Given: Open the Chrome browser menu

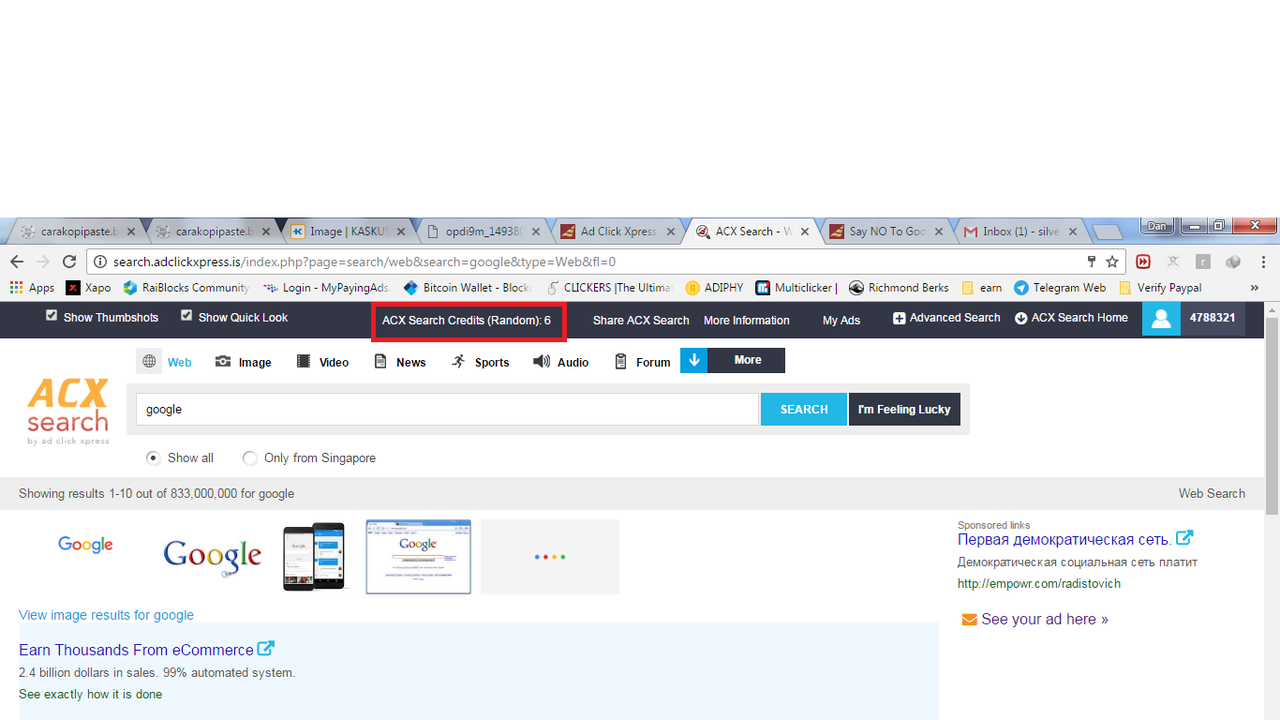Looking at the screenshot, I should pos(1263,261).
